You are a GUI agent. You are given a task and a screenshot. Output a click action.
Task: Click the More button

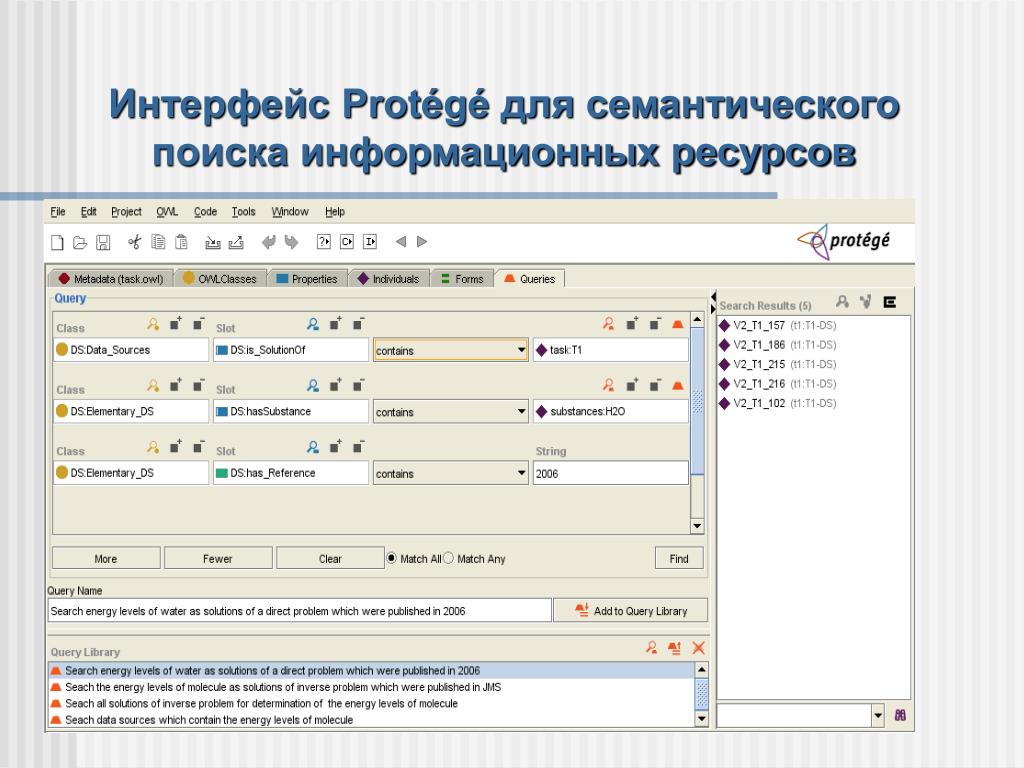(x=106, y=558)
